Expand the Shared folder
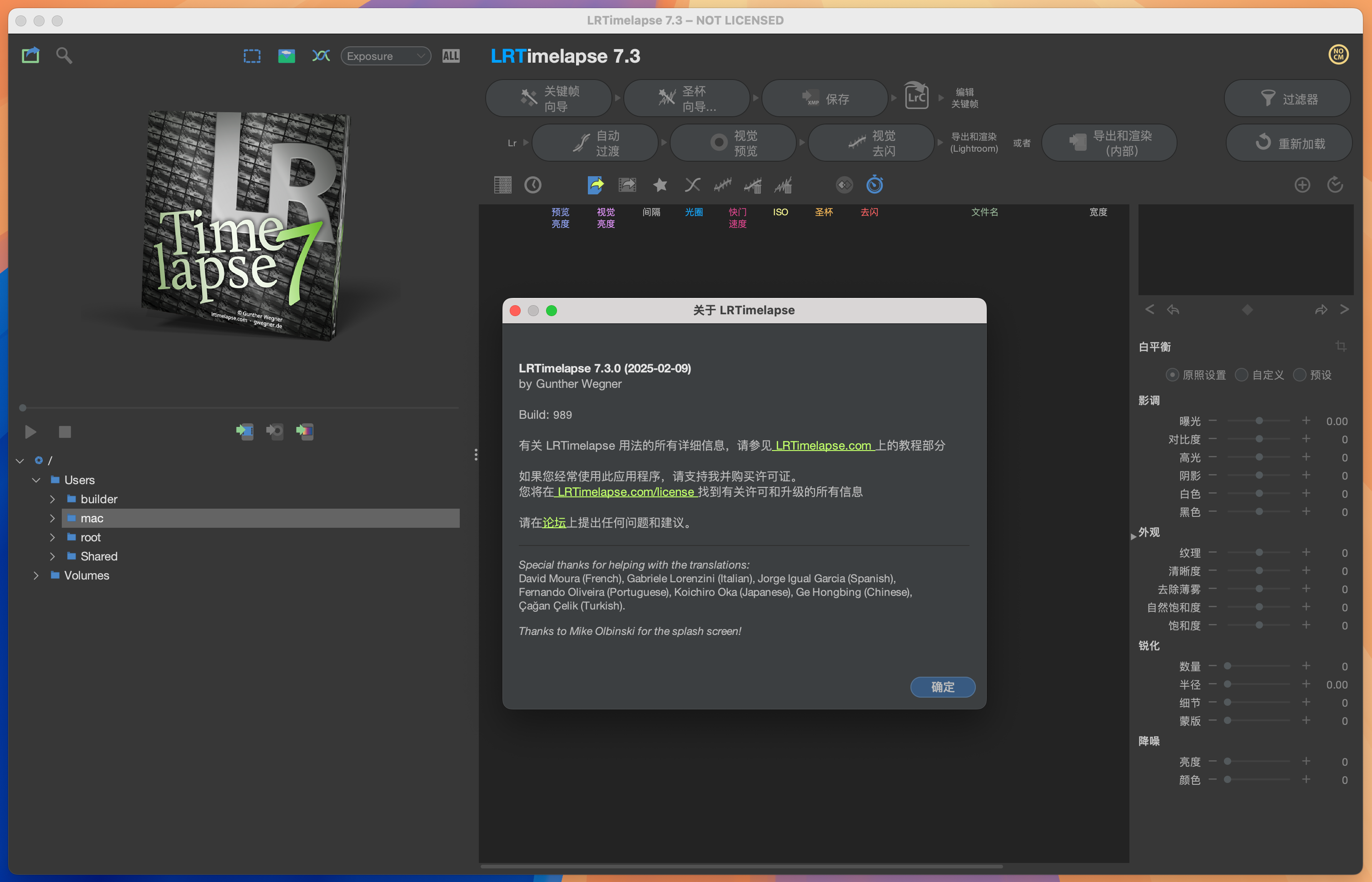 [52, 556]
